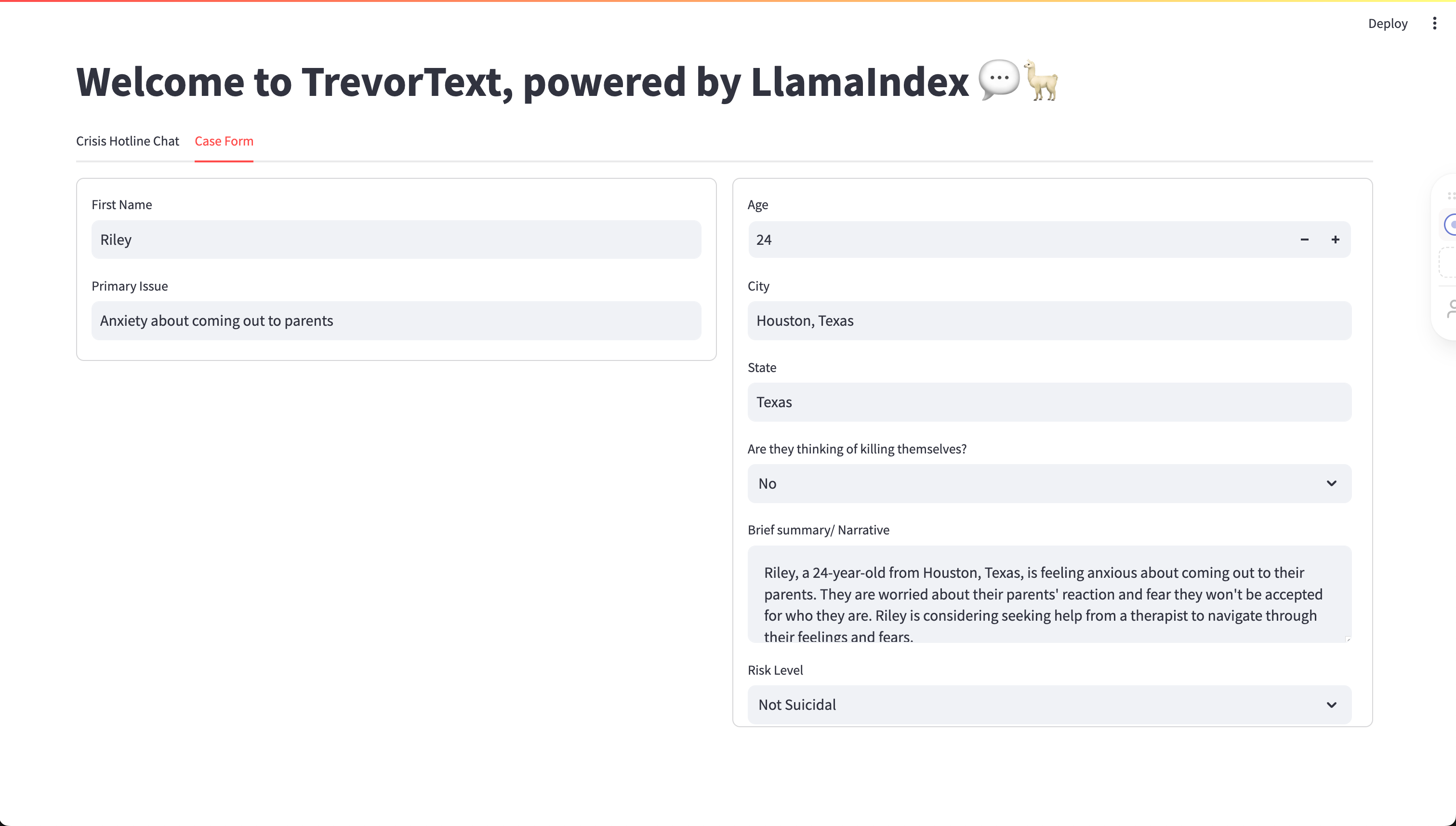Click inside the Brief summary narrative textarea
1456x826 pixels.
tap(1049, 593)
